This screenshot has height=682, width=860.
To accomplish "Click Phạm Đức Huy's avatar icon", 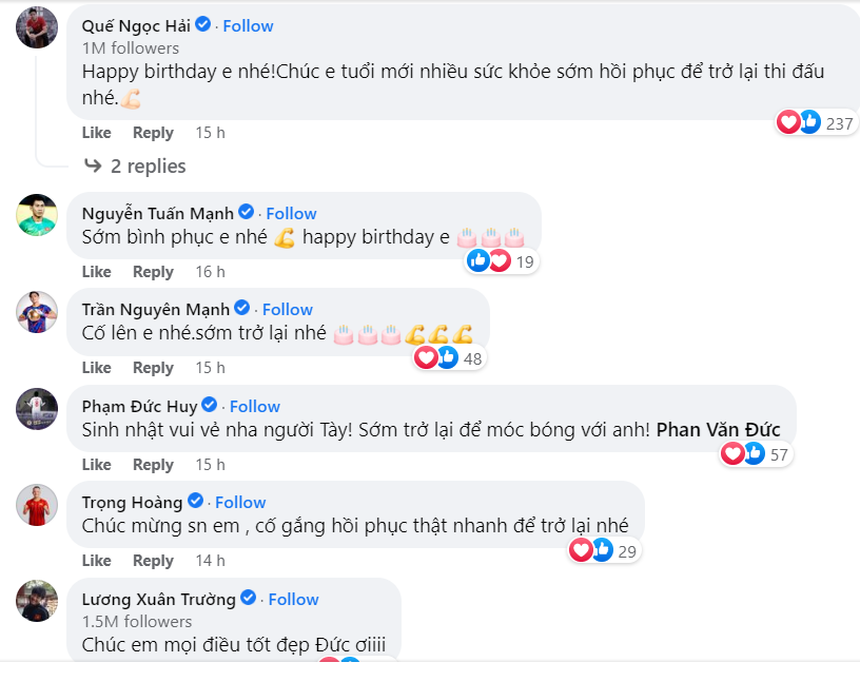I will (37, 408).
